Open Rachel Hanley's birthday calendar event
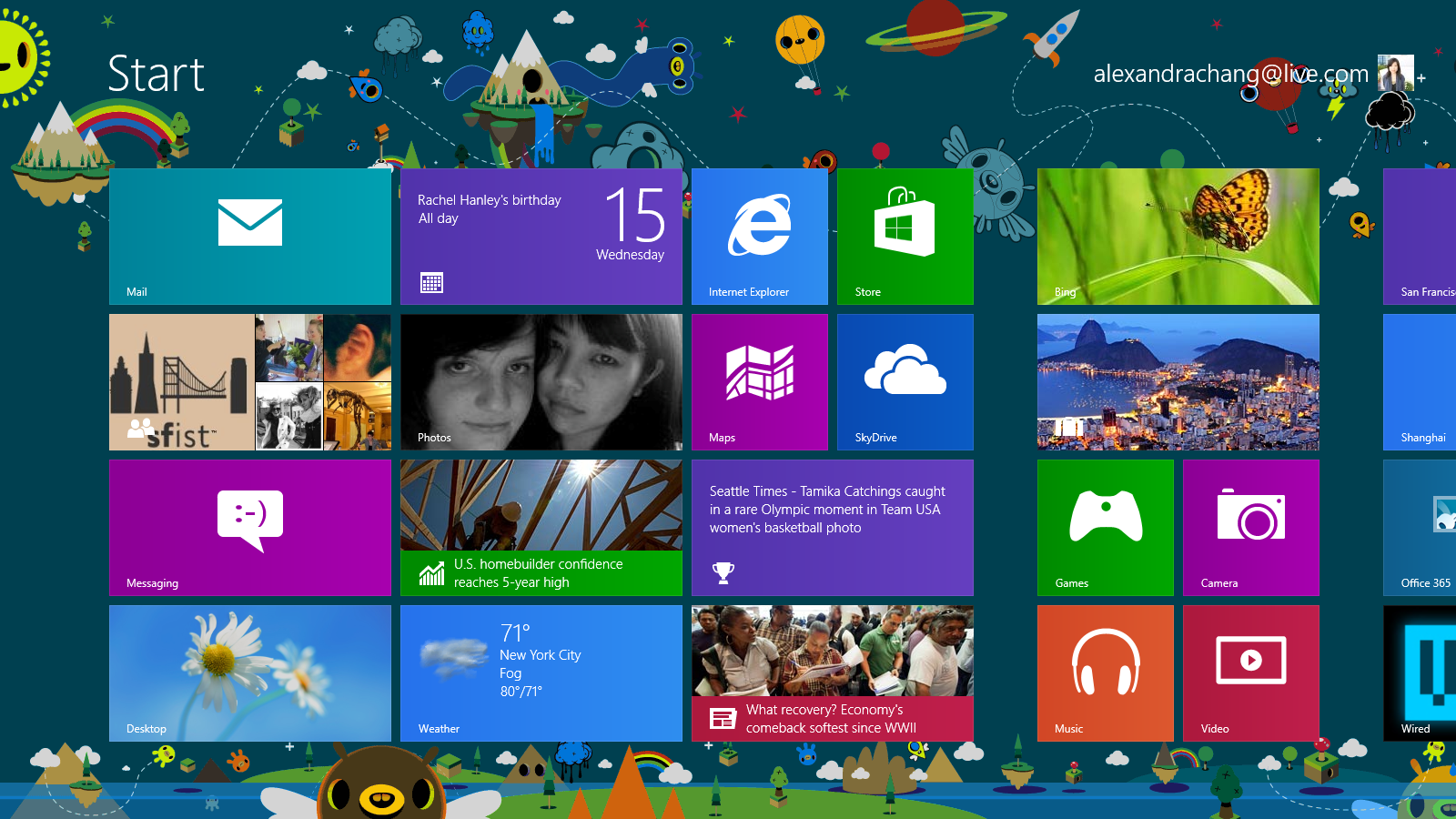1456x819 pixels. click(490, 209)
